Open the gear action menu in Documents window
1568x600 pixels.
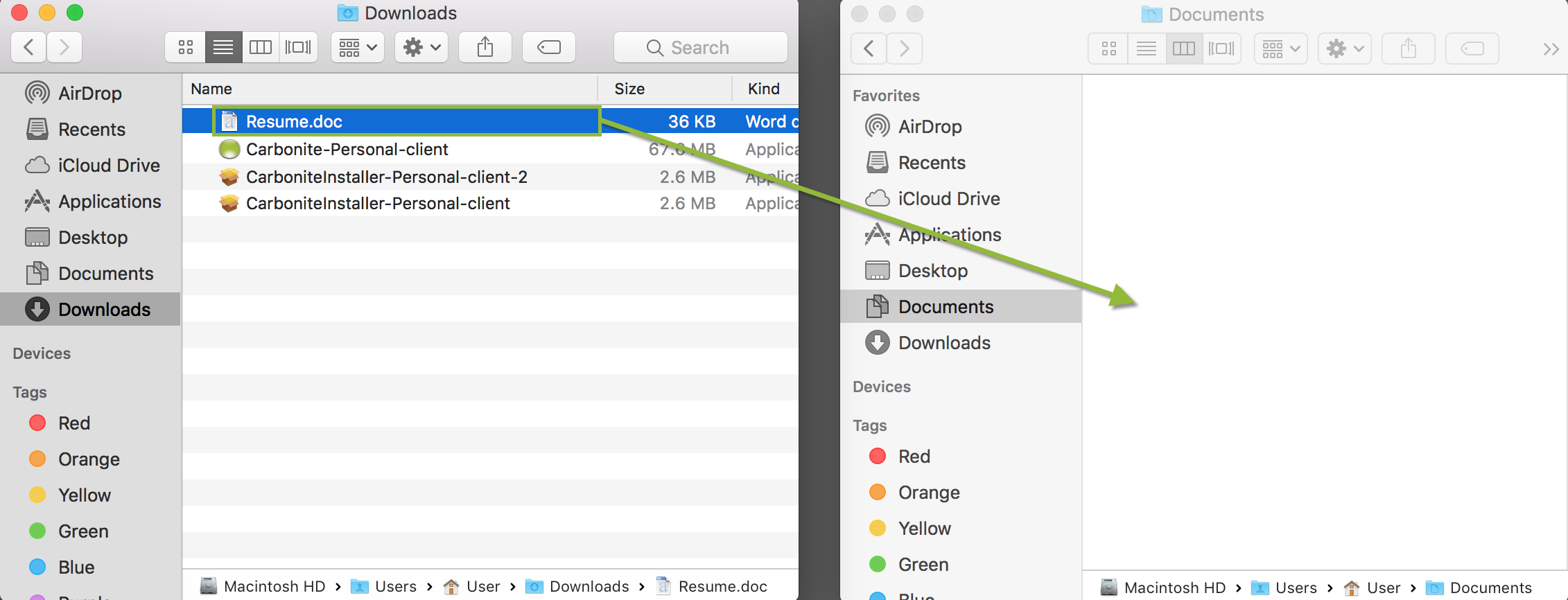[1345, 48]
